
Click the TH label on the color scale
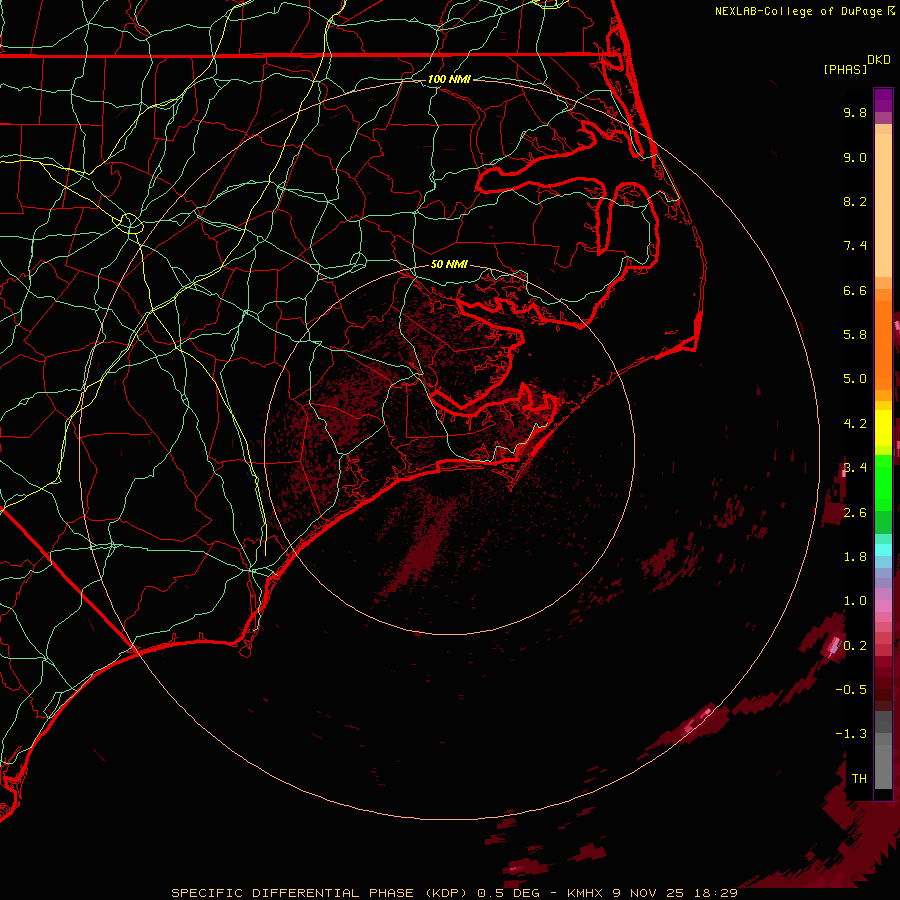859,779
